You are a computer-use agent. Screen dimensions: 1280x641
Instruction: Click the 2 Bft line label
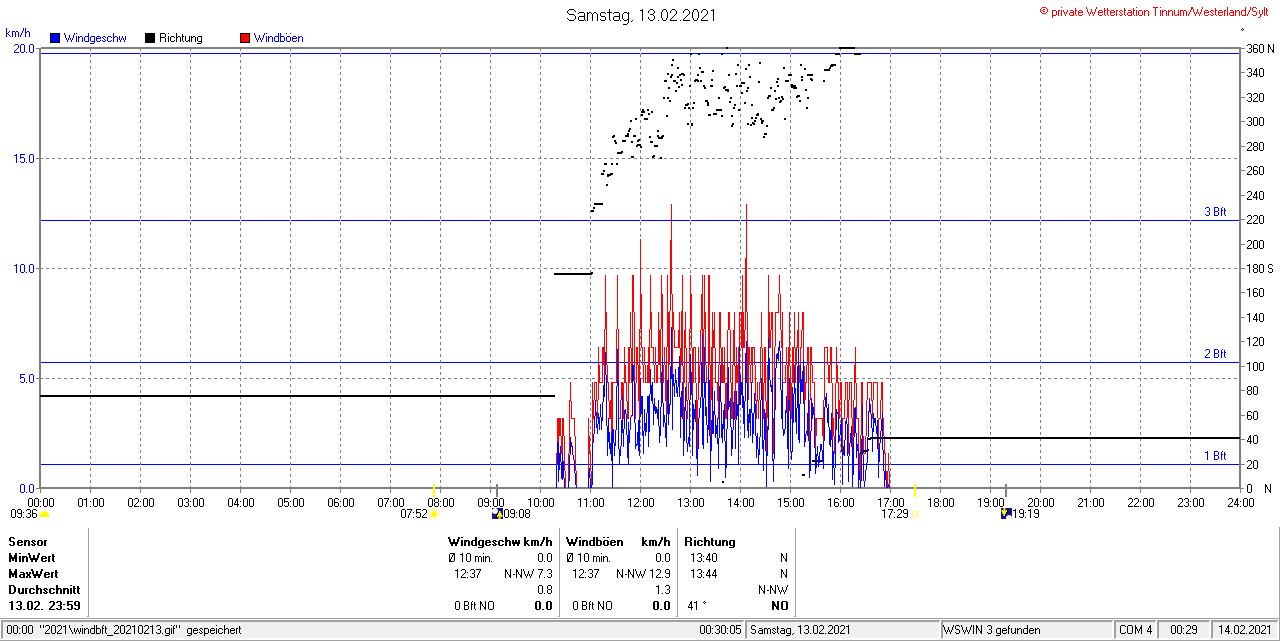click(x=1215, y=354)
